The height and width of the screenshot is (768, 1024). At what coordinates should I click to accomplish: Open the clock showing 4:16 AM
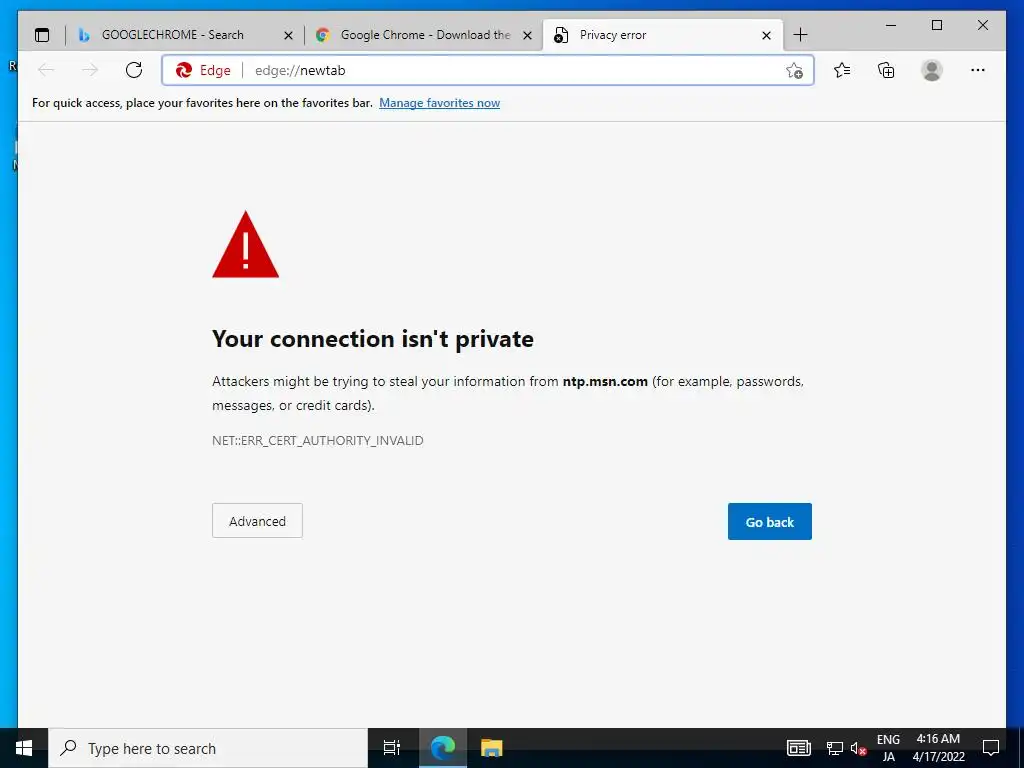pyautogui.click(x=938, y=748)
